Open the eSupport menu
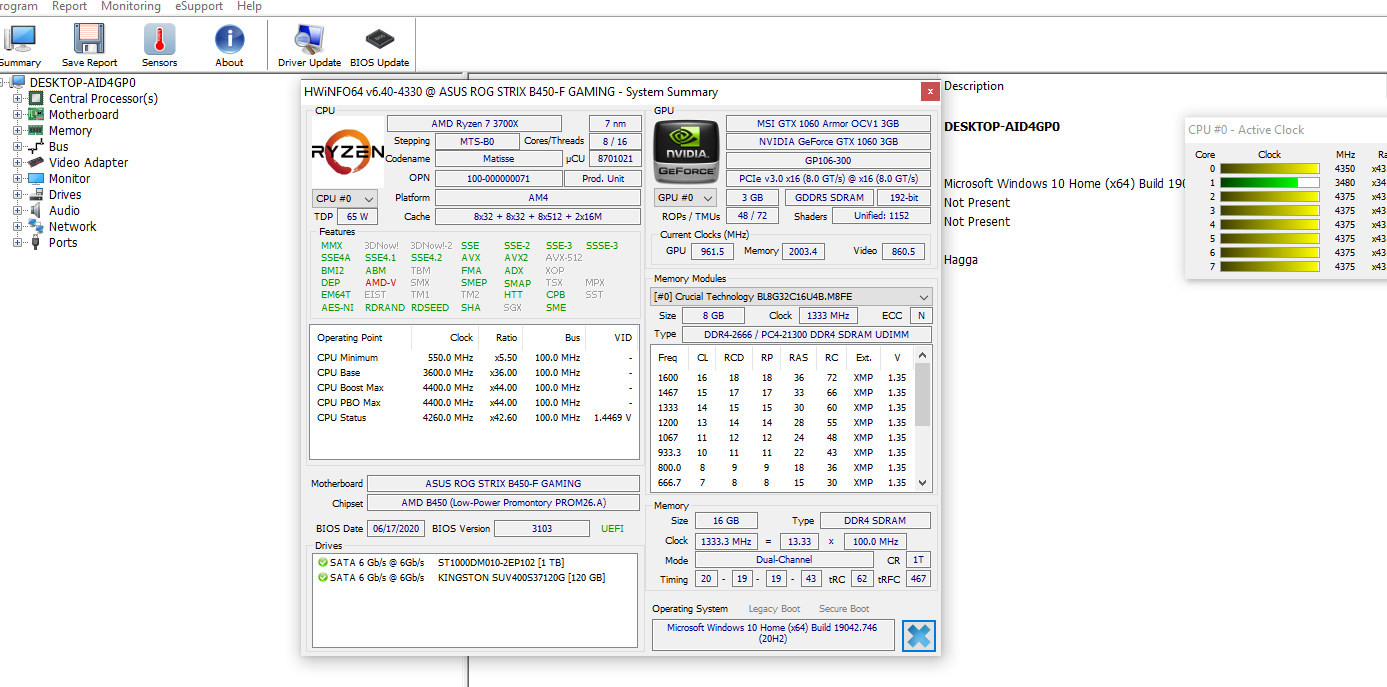1387x687 pixels. (x=199, y=6)
